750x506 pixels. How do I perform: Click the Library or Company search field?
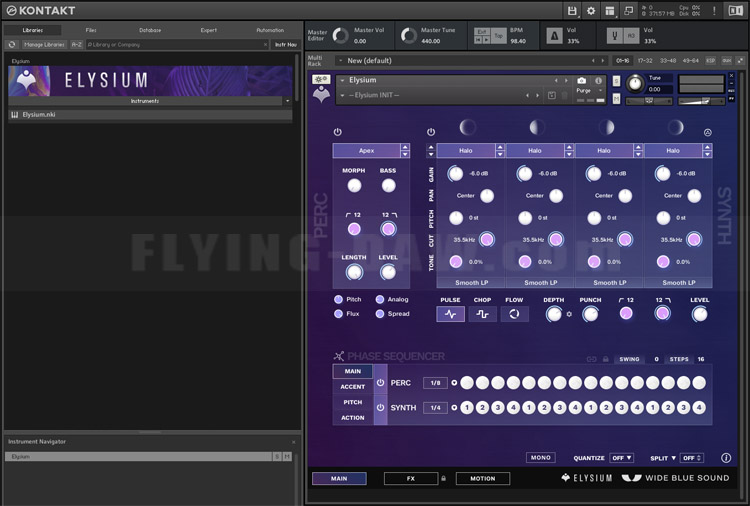pos(177,44)
